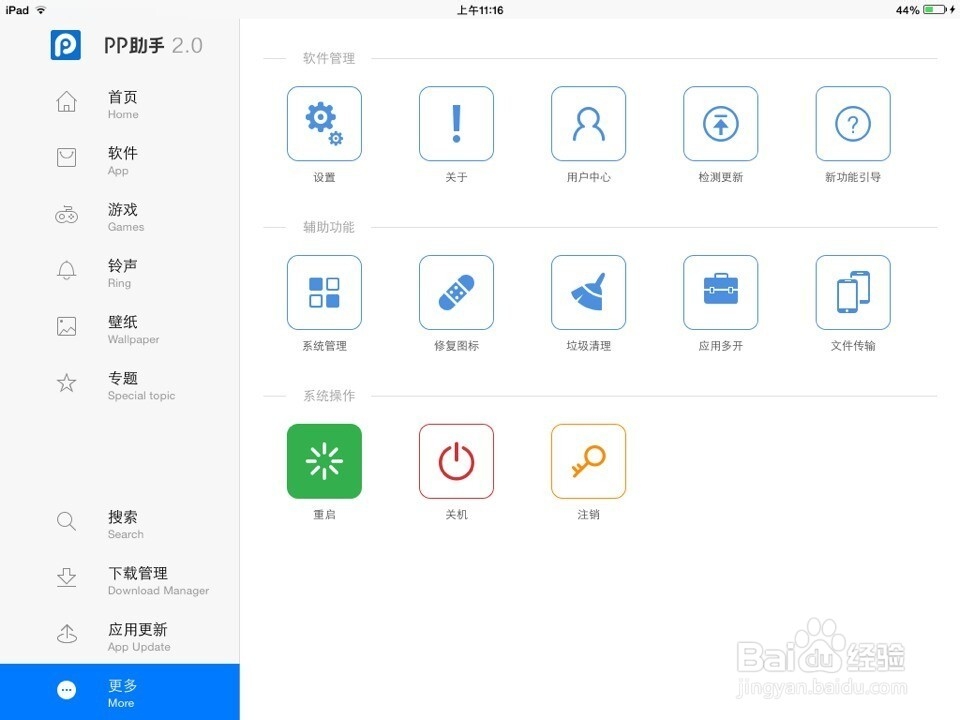Tap the 上午11:16 clock in status bar
This screenshot has height=720, width=960.
[480, 10]
